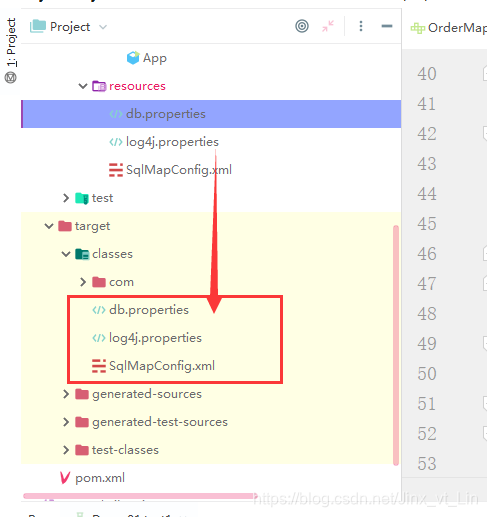Click line number 53 in the gutter
This screenshot has width=487, height=517.
coord(427,464)
